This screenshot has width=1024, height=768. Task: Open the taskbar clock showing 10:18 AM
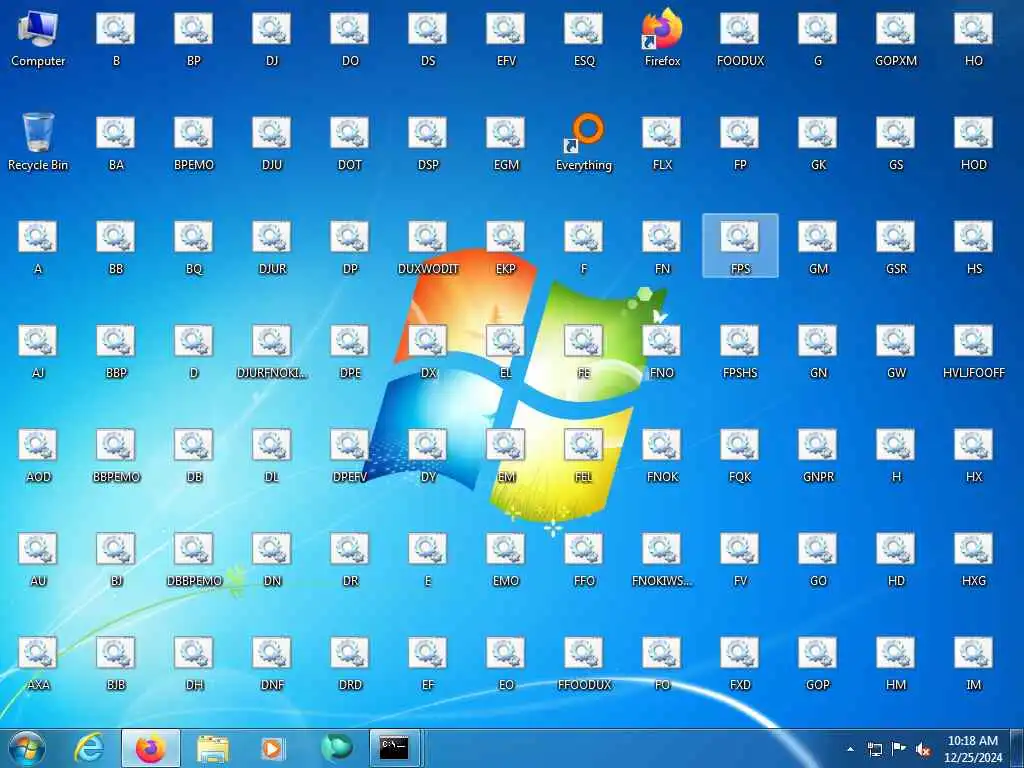[x=972, y=749]
